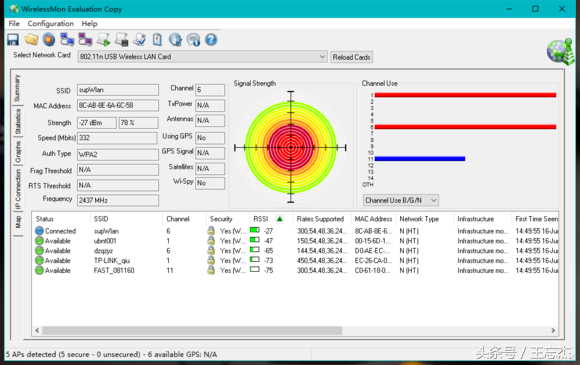The width and height of the screenshot is (580, 365).
Task: Click the green RSSI sort arrow
Action: coord(280,219)
